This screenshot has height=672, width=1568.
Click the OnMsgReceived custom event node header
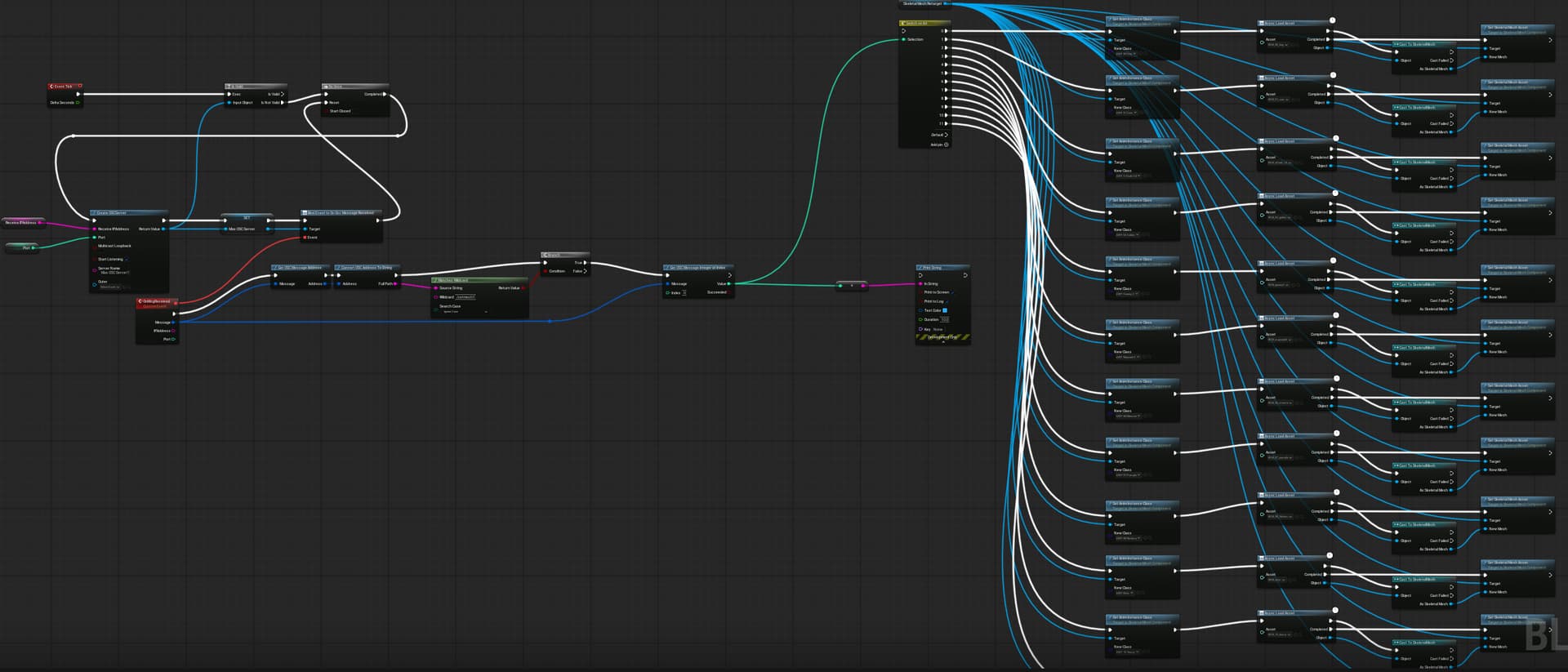(x=155, y=301)
